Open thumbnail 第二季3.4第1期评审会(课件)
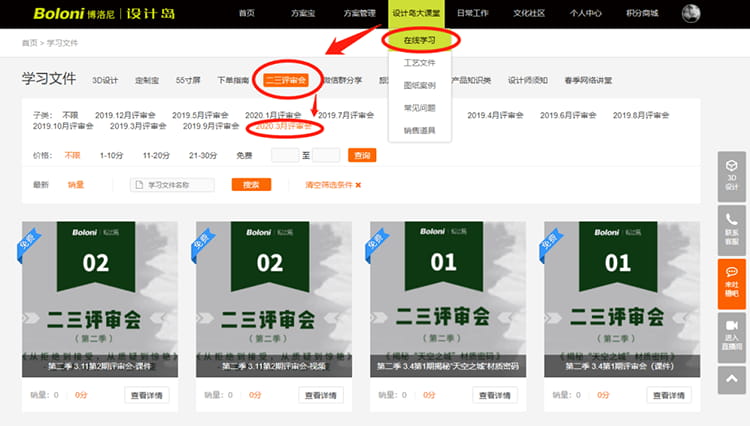Image resolution: width=750 pixels, height=426 pixels. click(622, 299)
